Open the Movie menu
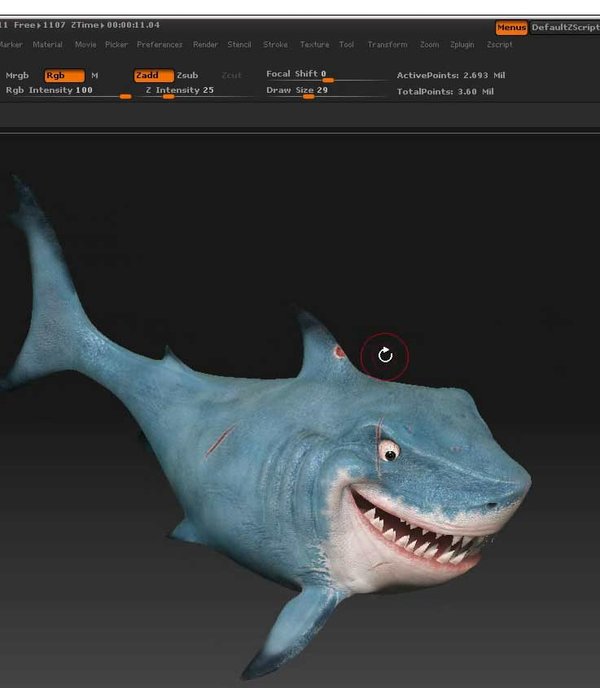 point(85,44)
